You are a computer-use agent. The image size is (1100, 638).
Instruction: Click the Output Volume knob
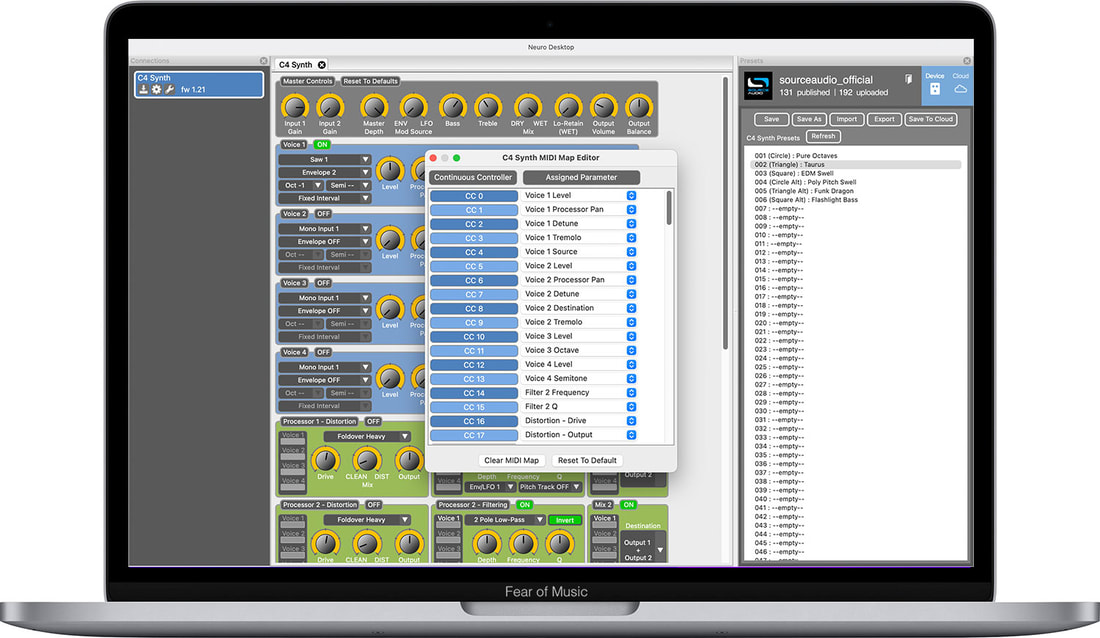click(603, 107)
